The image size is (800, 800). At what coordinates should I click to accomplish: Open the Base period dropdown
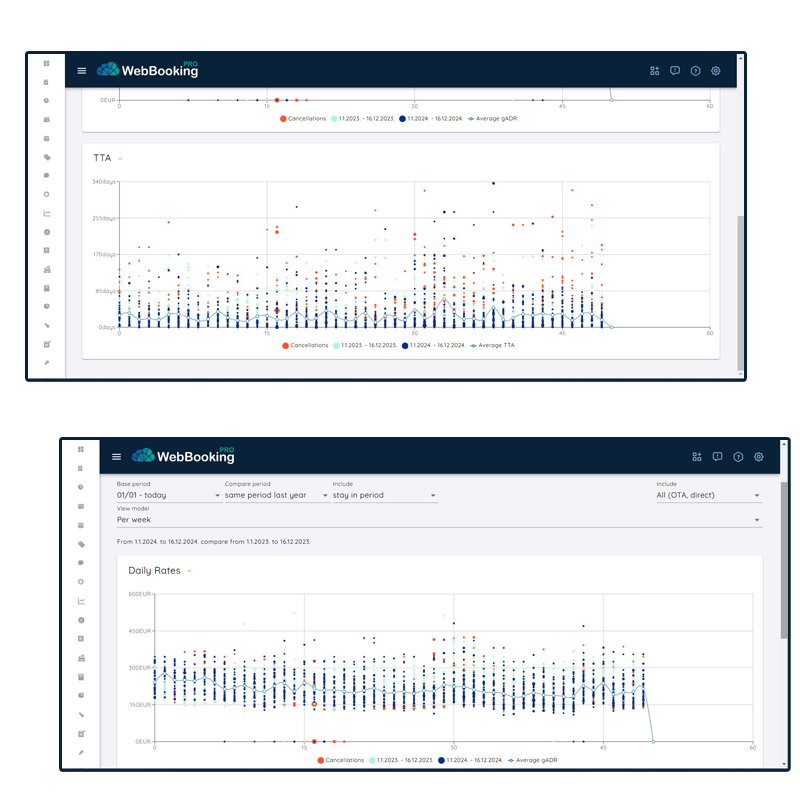[x=168, y=495]
